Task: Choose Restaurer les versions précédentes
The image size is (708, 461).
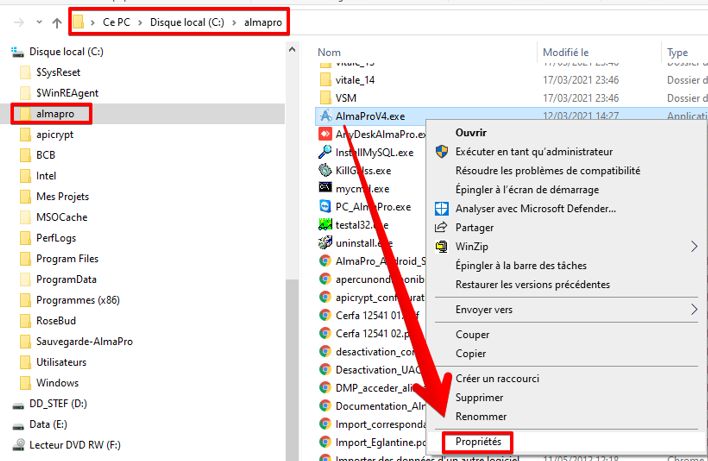Action: click(532, 284)
